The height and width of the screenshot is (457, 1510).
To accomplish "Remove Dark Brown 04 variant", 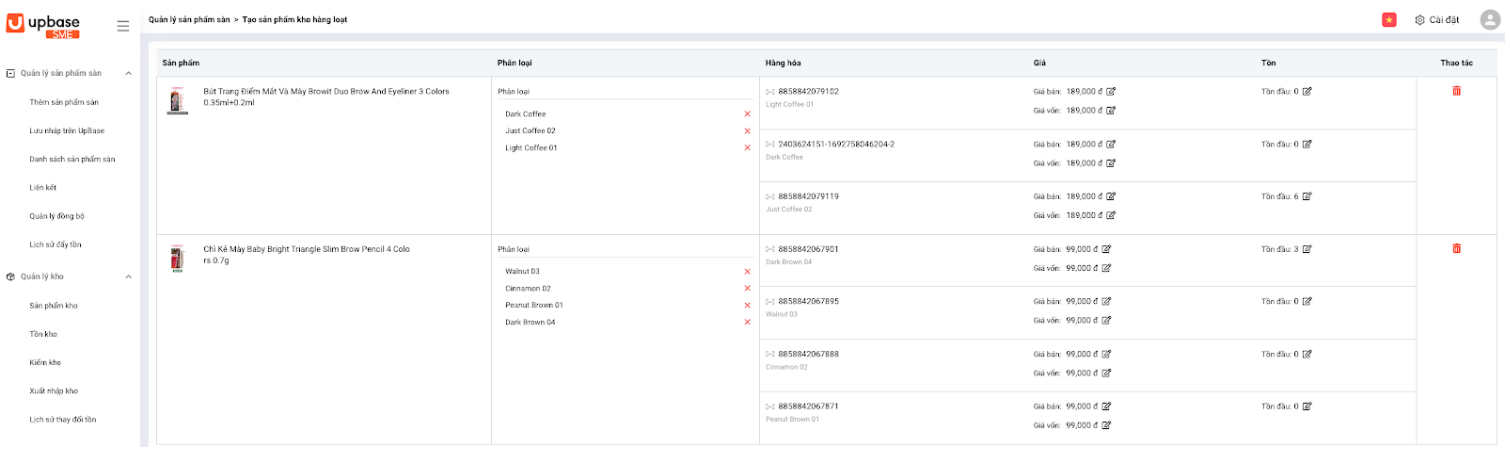I will tap(747, 322).
